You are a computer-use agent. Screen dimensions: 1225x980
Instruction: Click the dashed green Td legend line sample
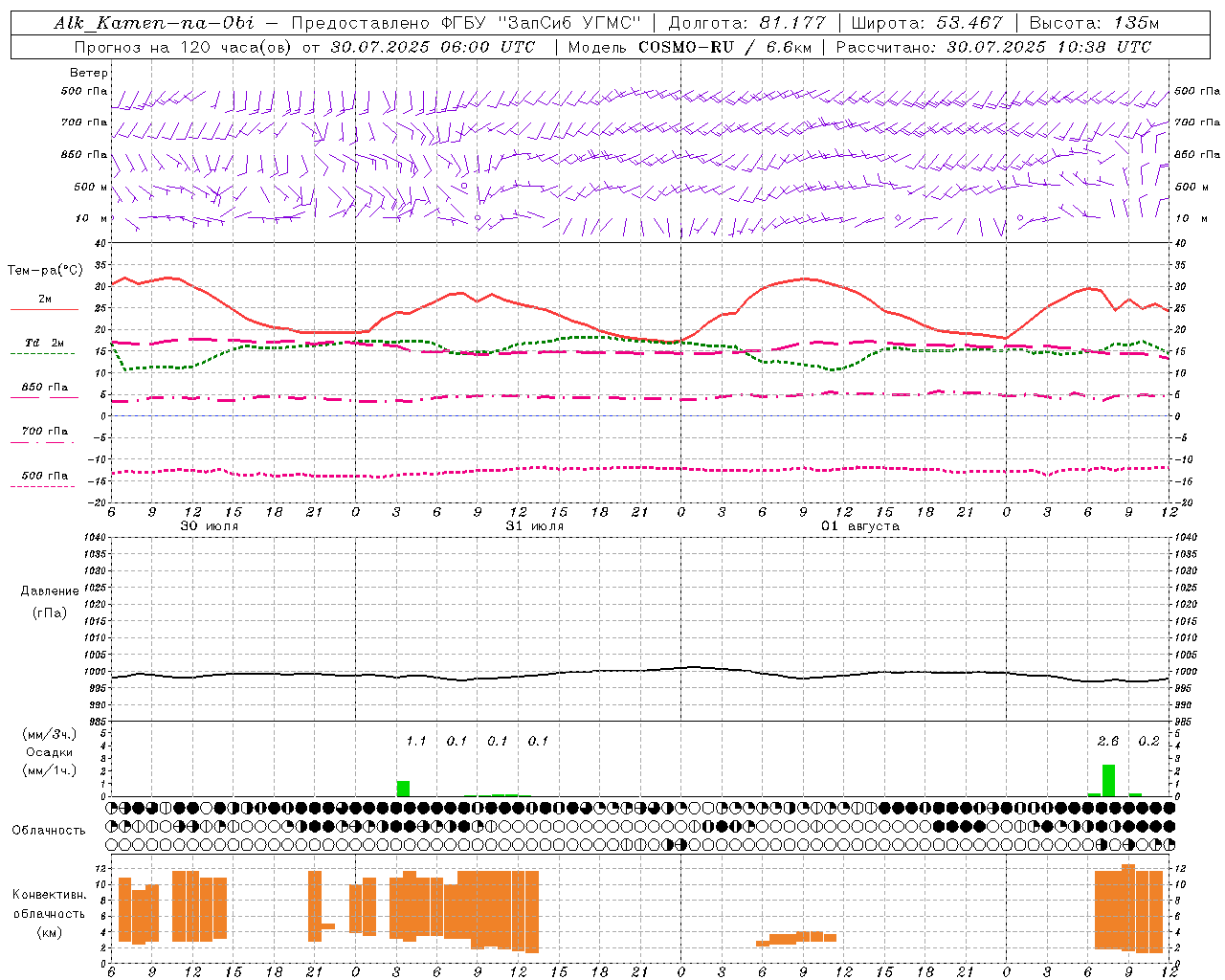(42, 354)
